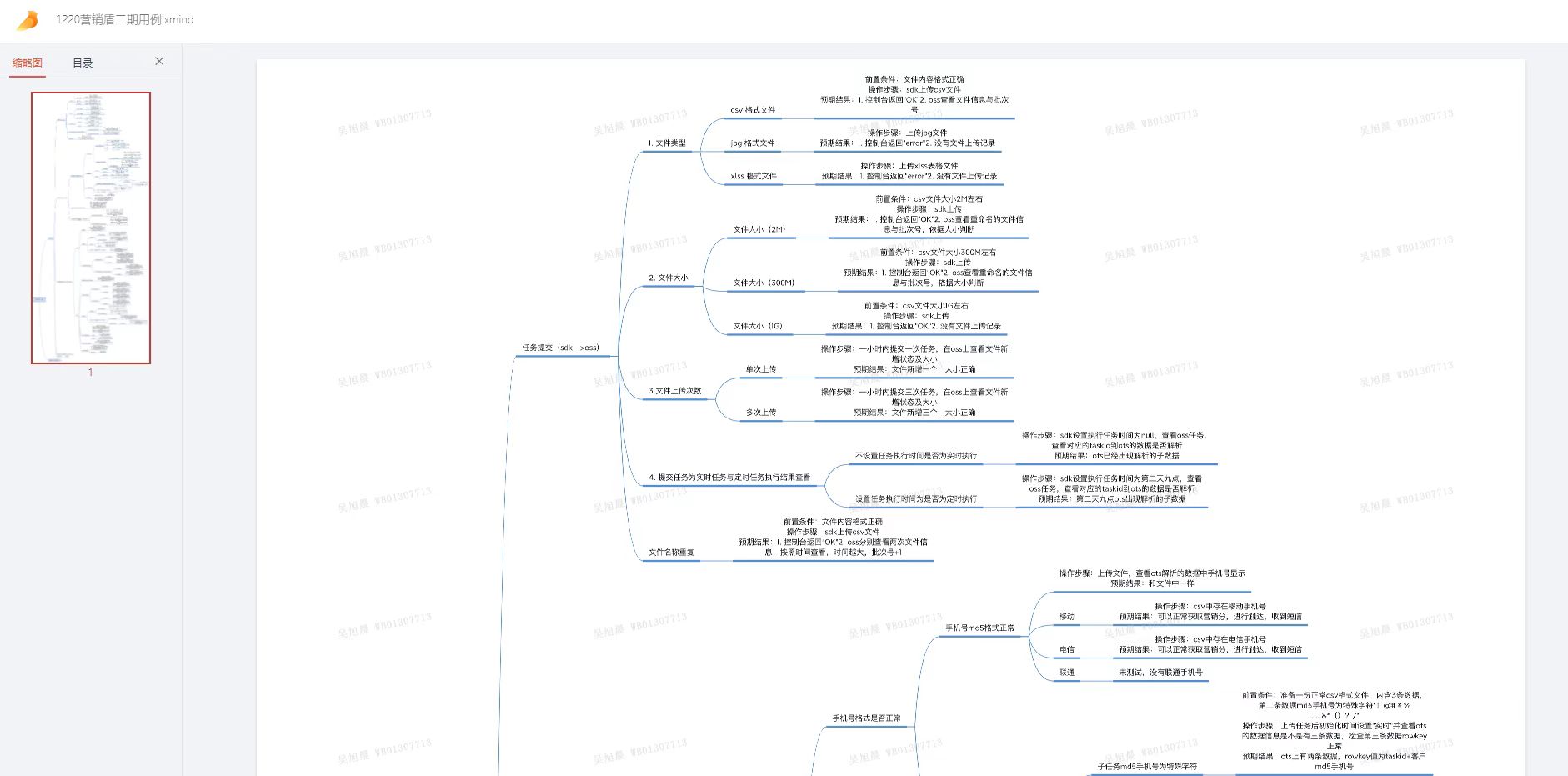Select the 文件大小 (300M) node

[x=764, y=283]
